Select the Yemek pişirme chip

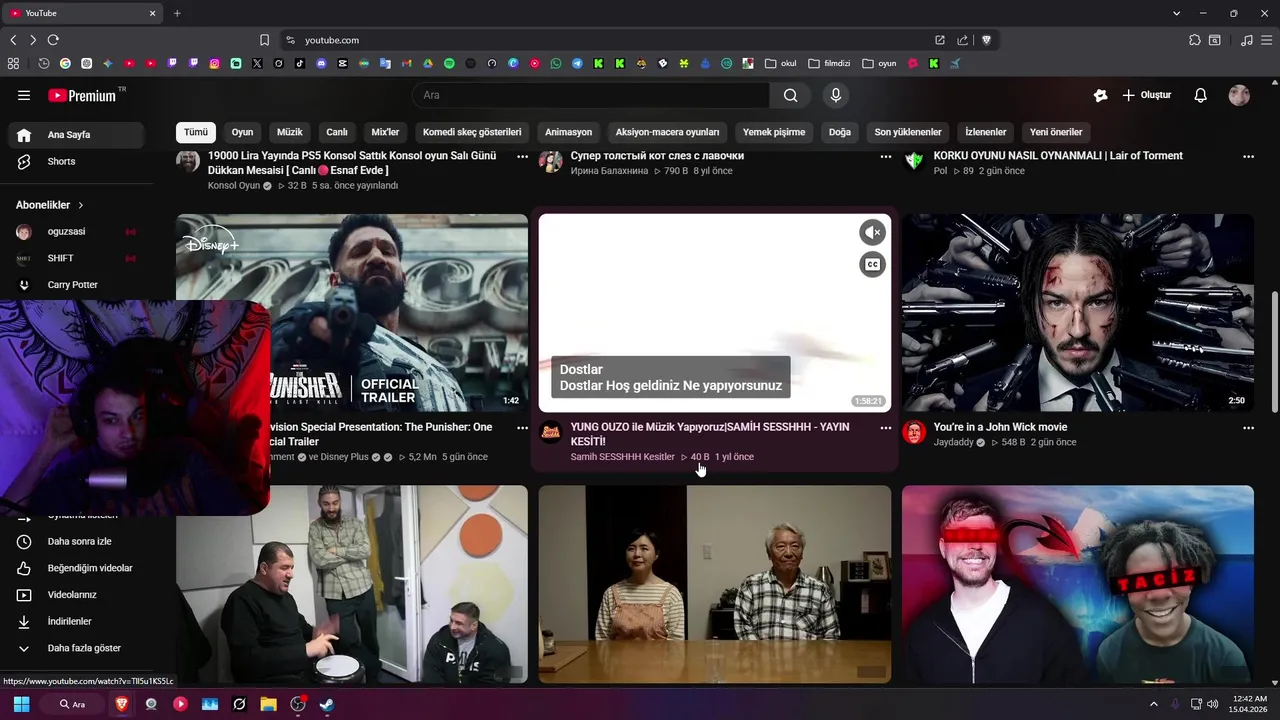pyautogui.click(x=774, y=132)
